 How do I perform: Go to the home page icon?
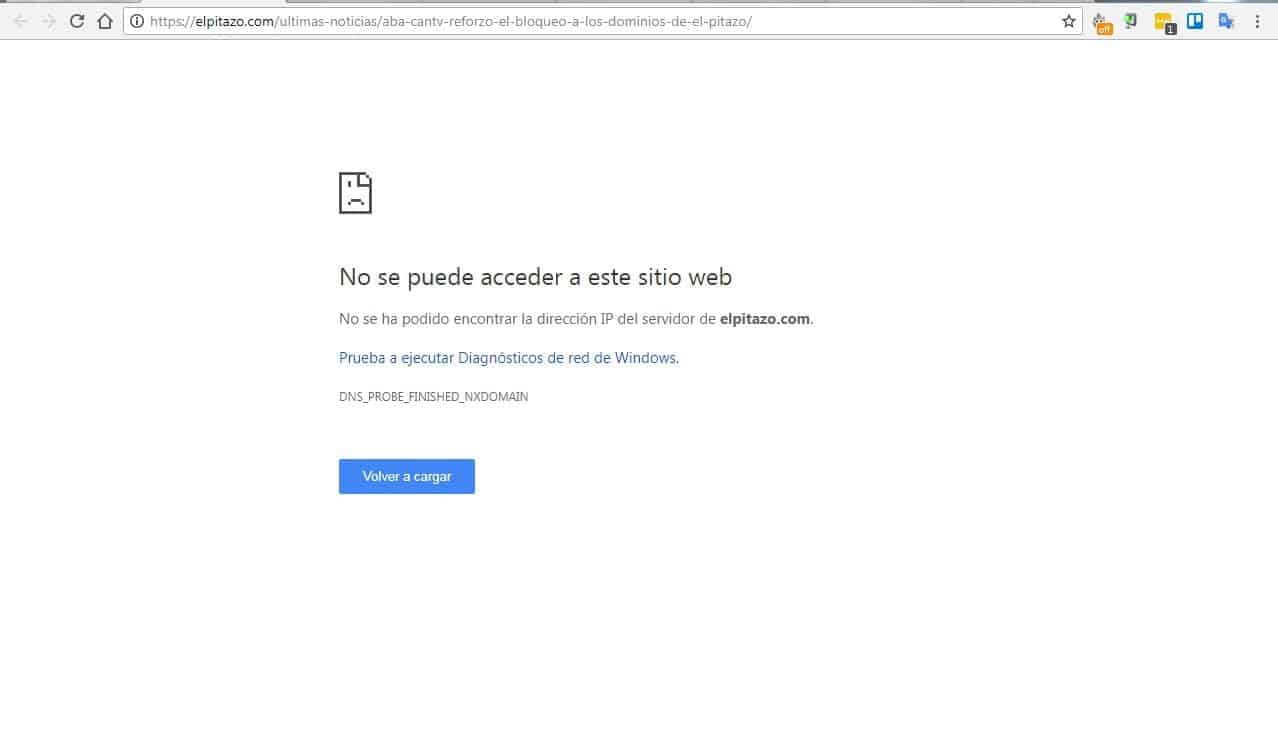[105, 21]
